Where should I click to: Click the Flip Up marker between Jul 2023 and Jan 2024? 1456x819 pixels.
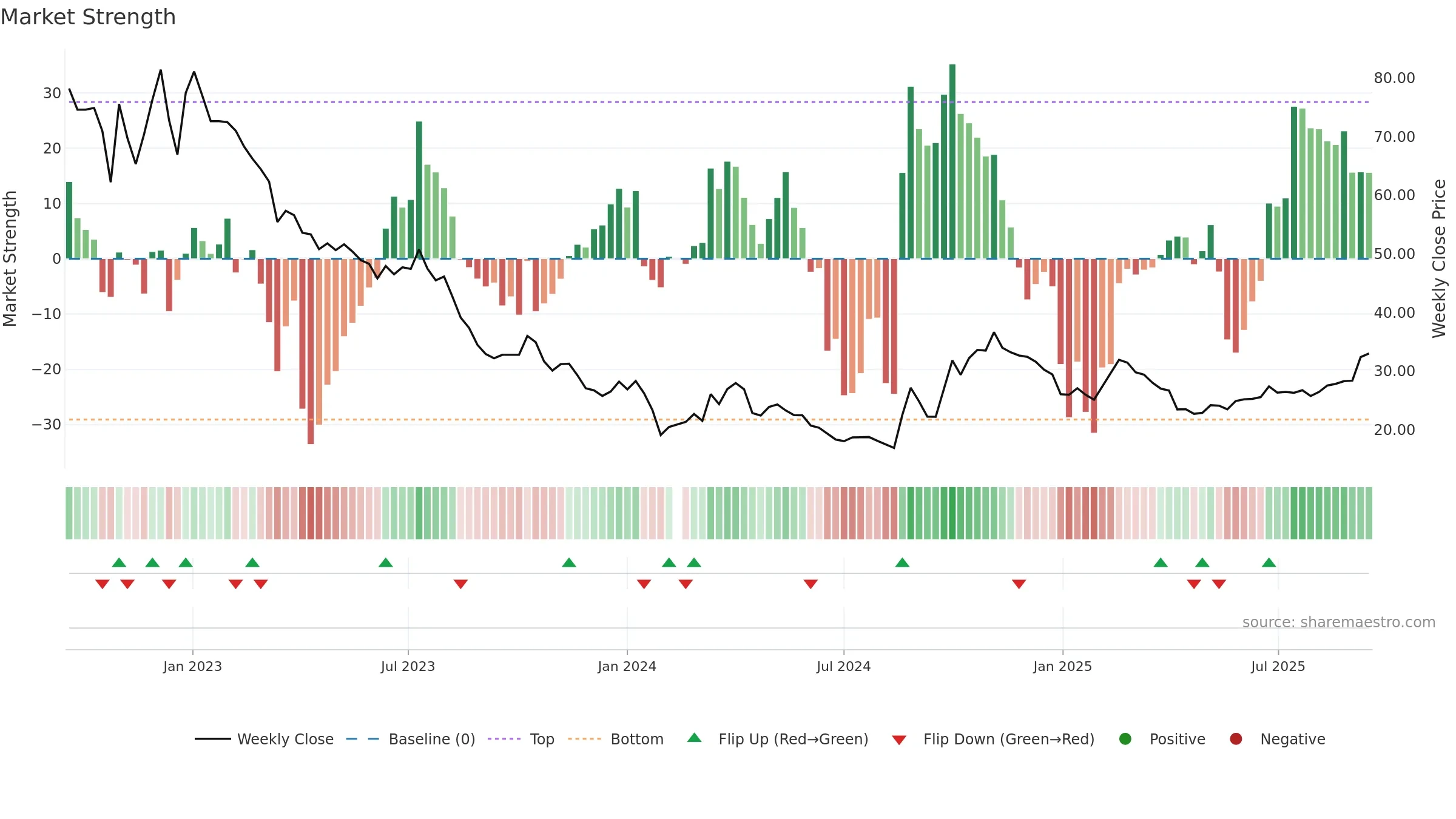click(569, 562)
